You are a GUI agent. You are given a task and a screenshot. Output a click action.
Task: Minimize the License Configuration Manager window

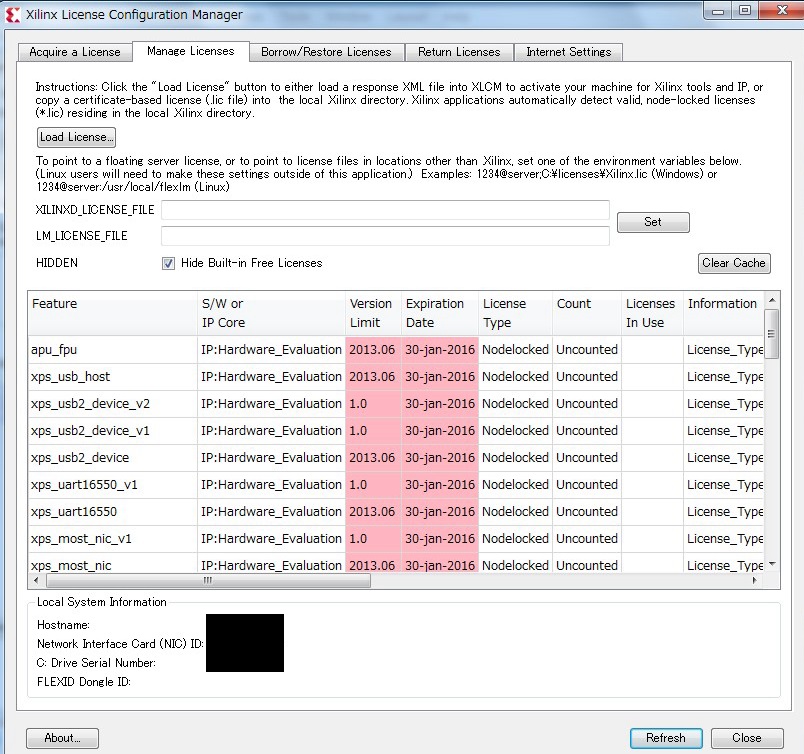point(718,11)
